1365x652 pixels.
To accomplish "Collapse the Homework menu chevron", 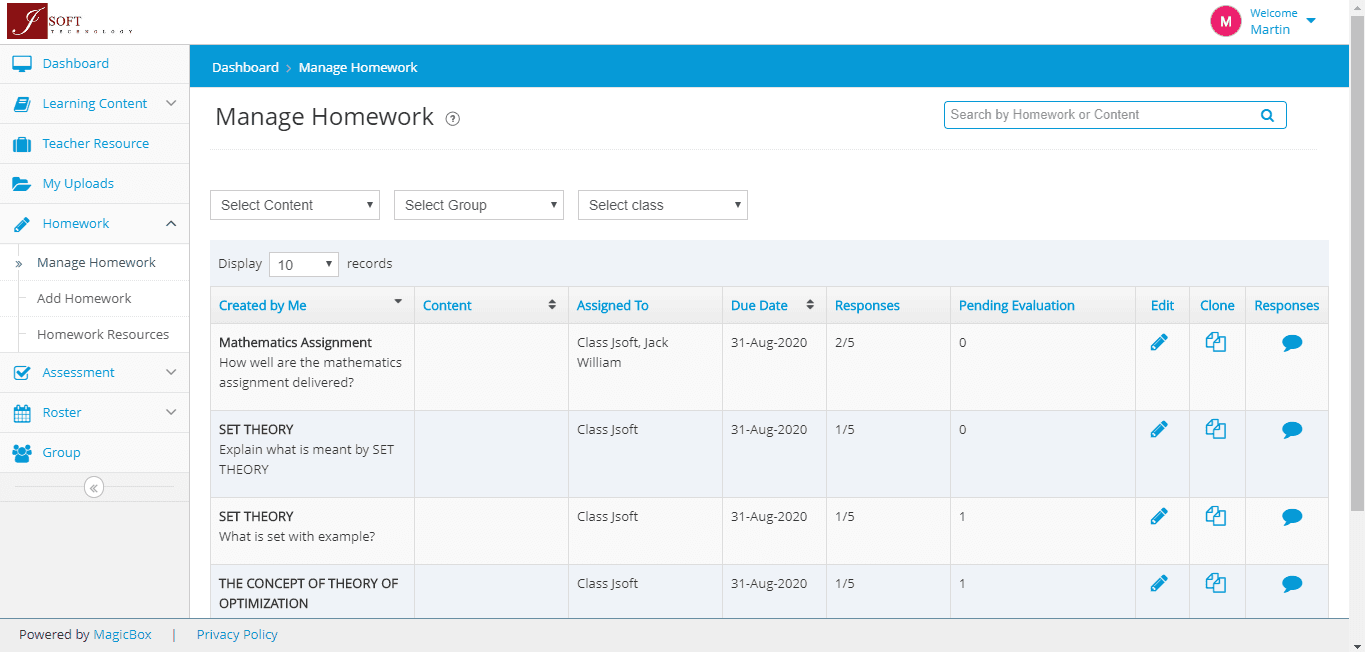I will coord(171,224).
